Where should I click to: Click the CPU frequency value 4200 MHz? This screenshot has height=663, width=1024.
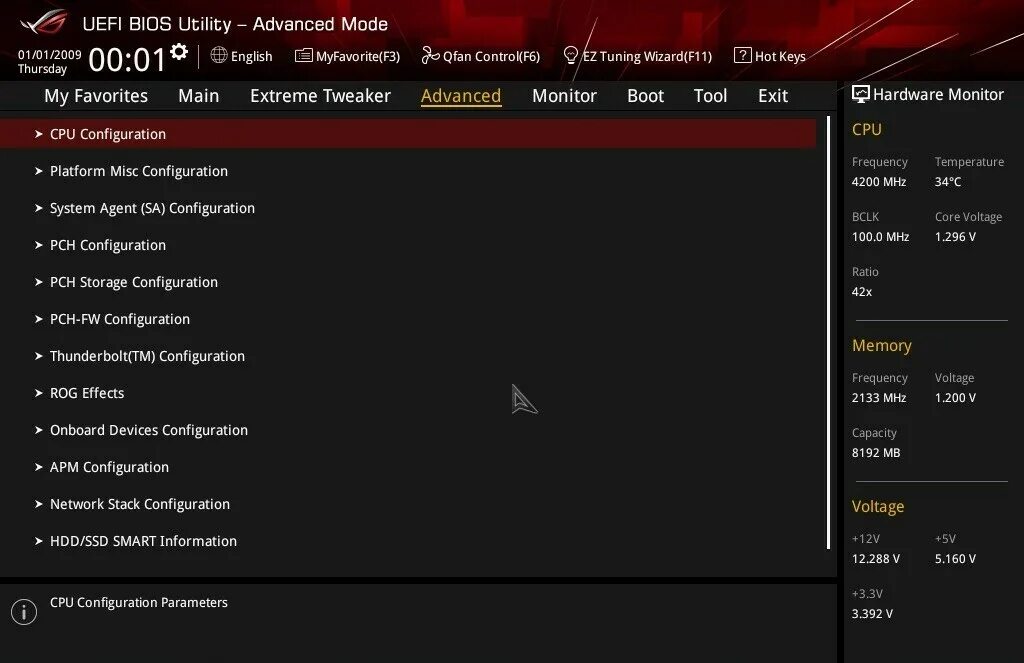pyautogui.click(x=879, y=182)
